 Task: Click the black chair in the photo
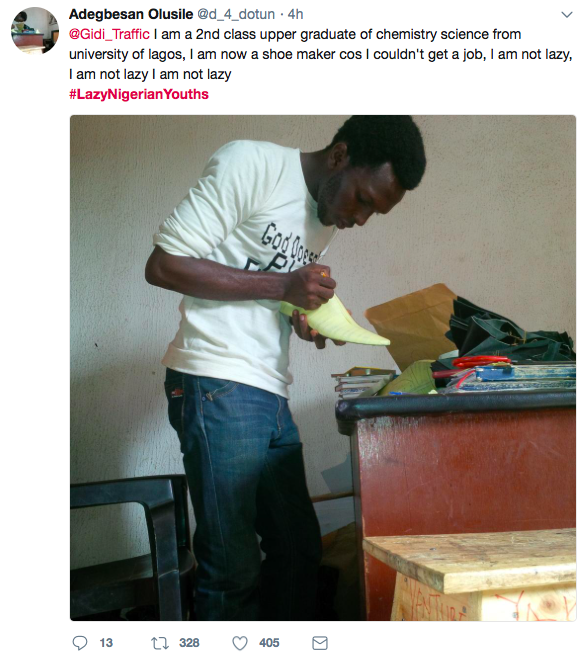131,547
